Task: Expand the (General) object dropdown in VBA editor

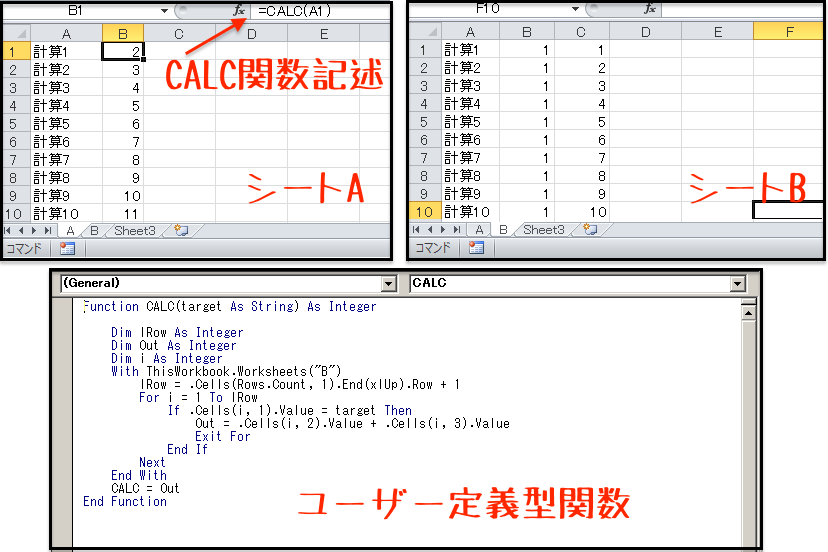Action: [x=389, y=284]
